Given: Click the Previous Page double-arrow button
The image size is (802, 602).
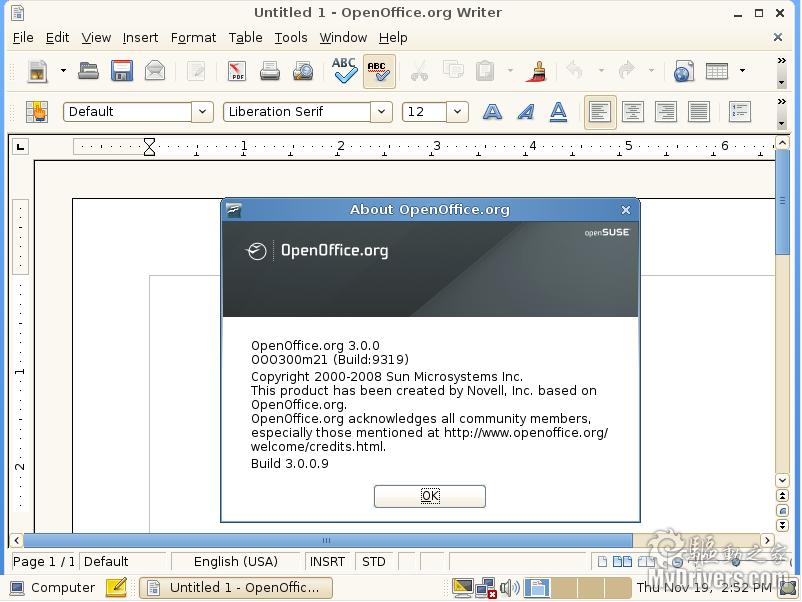Looking at the screenshot, I should (x=782, y=496).
